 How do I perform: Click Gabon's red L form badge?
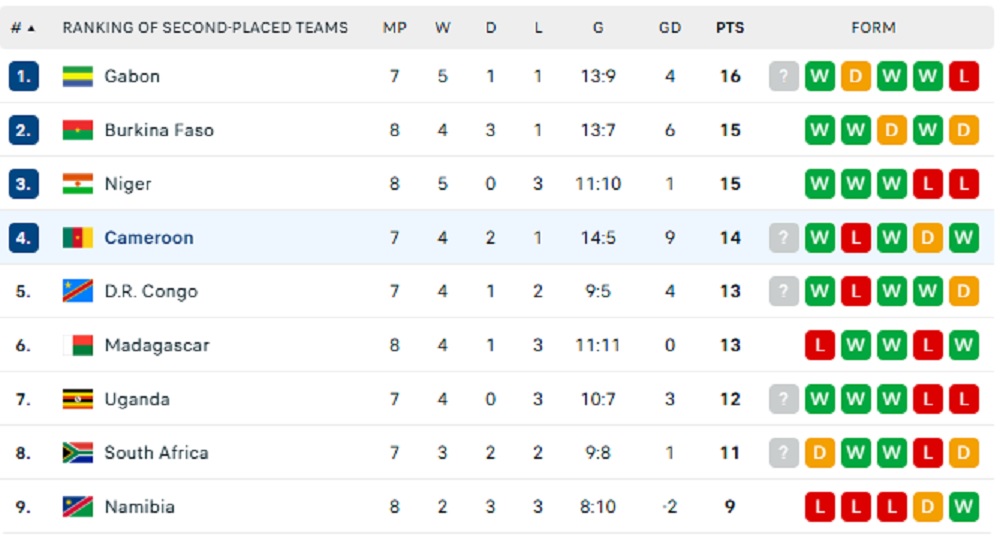coord(964,76)
